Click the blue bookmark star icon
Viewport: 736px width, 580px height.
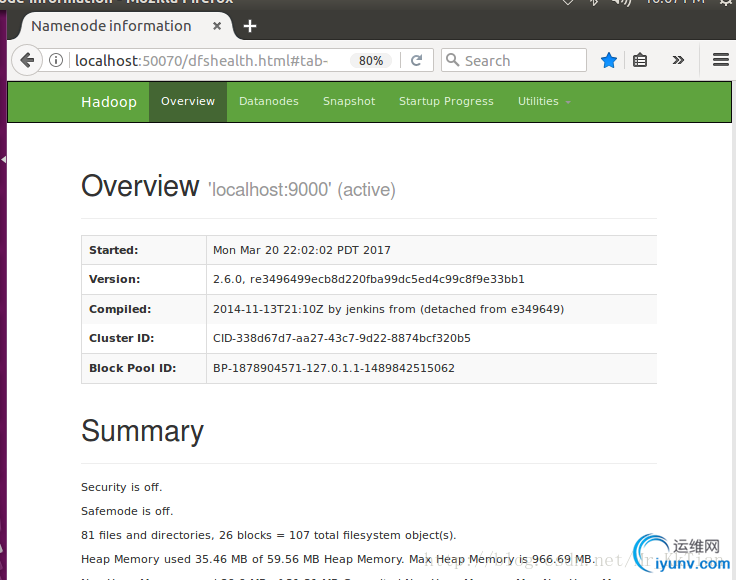click(608, 60)
